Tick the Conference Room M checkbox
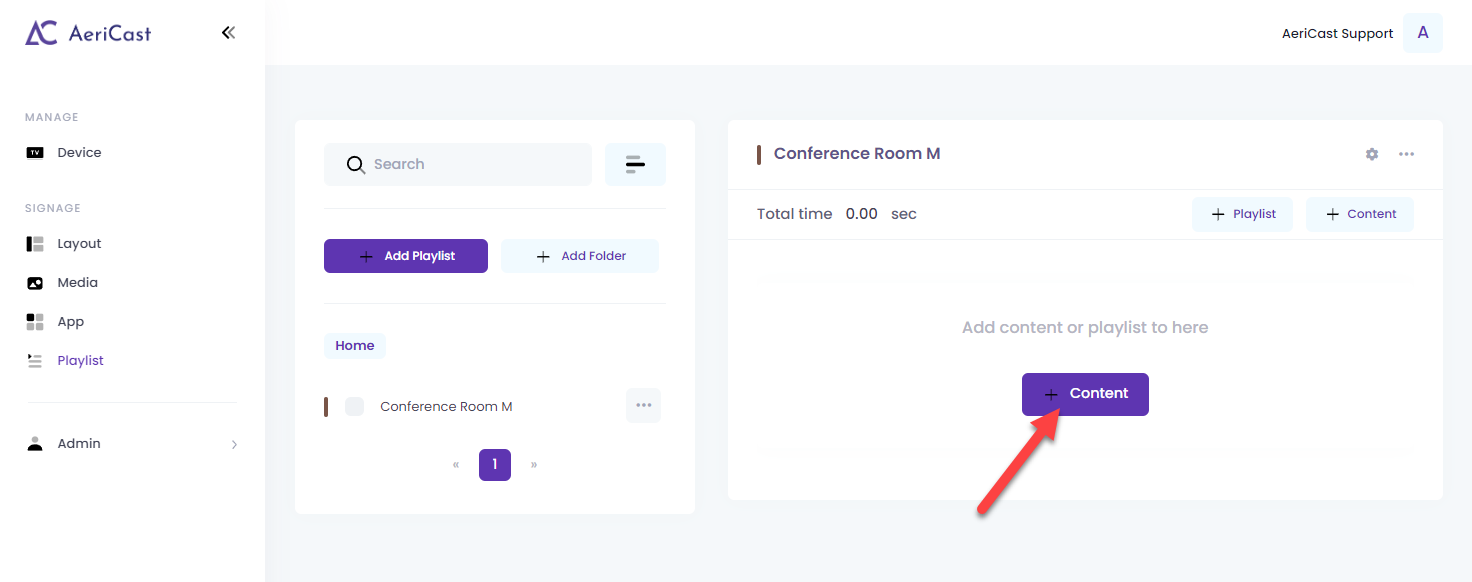This screenshot has height=582, width=1472. pyautogui.click(x=354, y=407)
